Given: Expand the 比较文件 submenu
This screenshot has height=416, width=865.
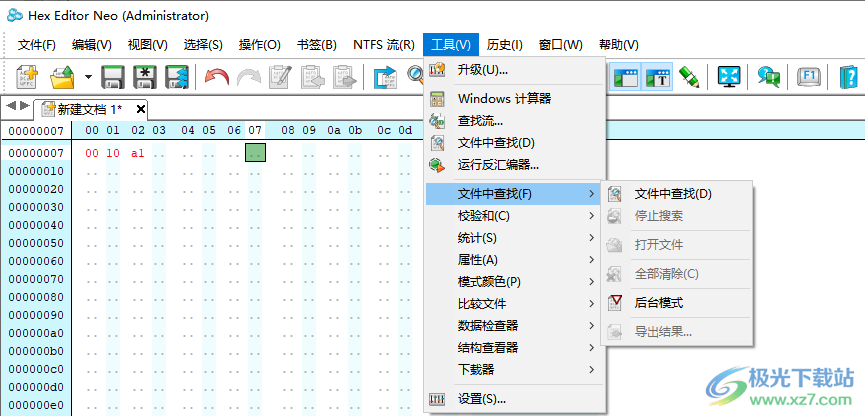Looking at the screenshot, I should tap(512, 303).
